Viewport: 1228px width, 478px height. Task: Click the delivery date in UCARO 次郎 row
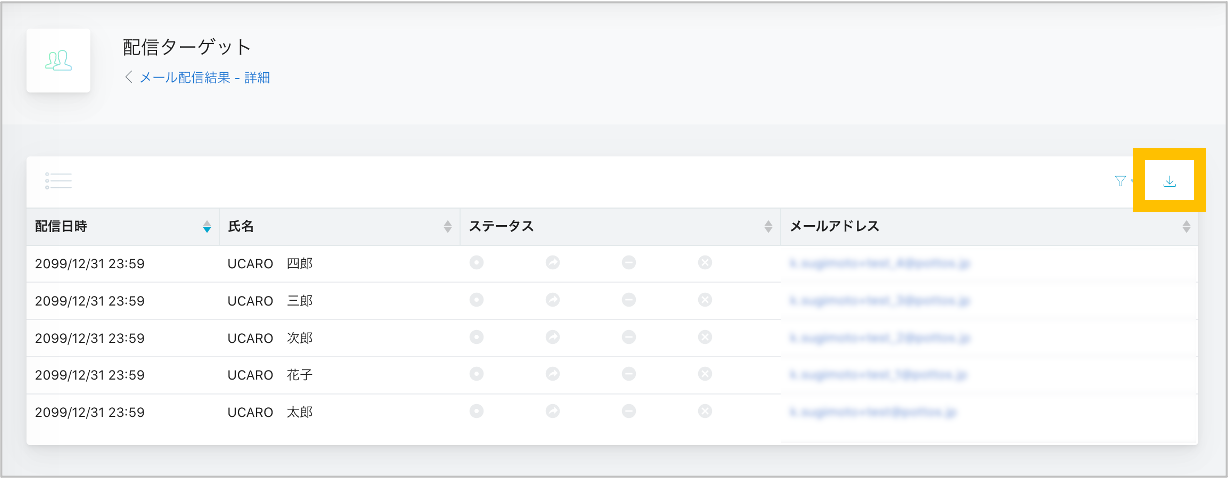90,338
